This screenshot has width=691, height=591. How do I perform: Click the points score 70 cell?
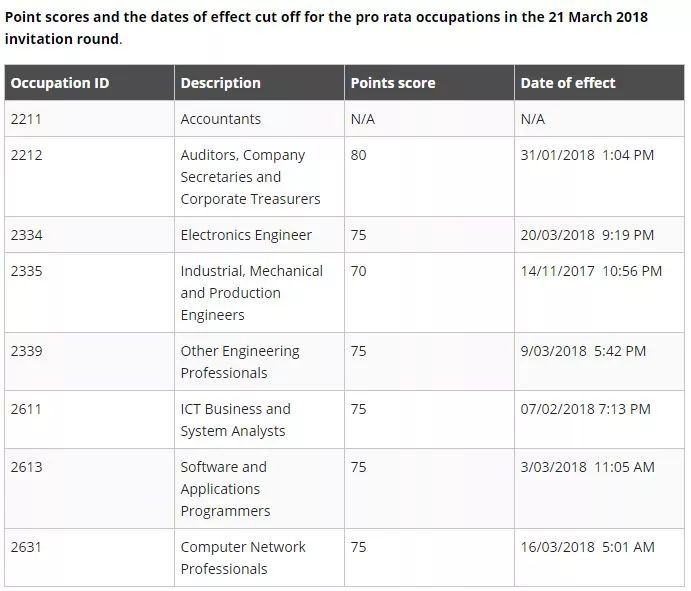click(x=429, y=293)
